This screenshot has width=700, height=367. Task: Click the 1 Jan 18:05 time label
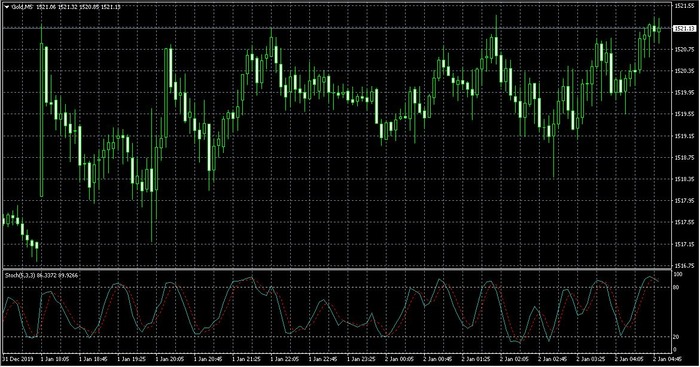(55, 359)
